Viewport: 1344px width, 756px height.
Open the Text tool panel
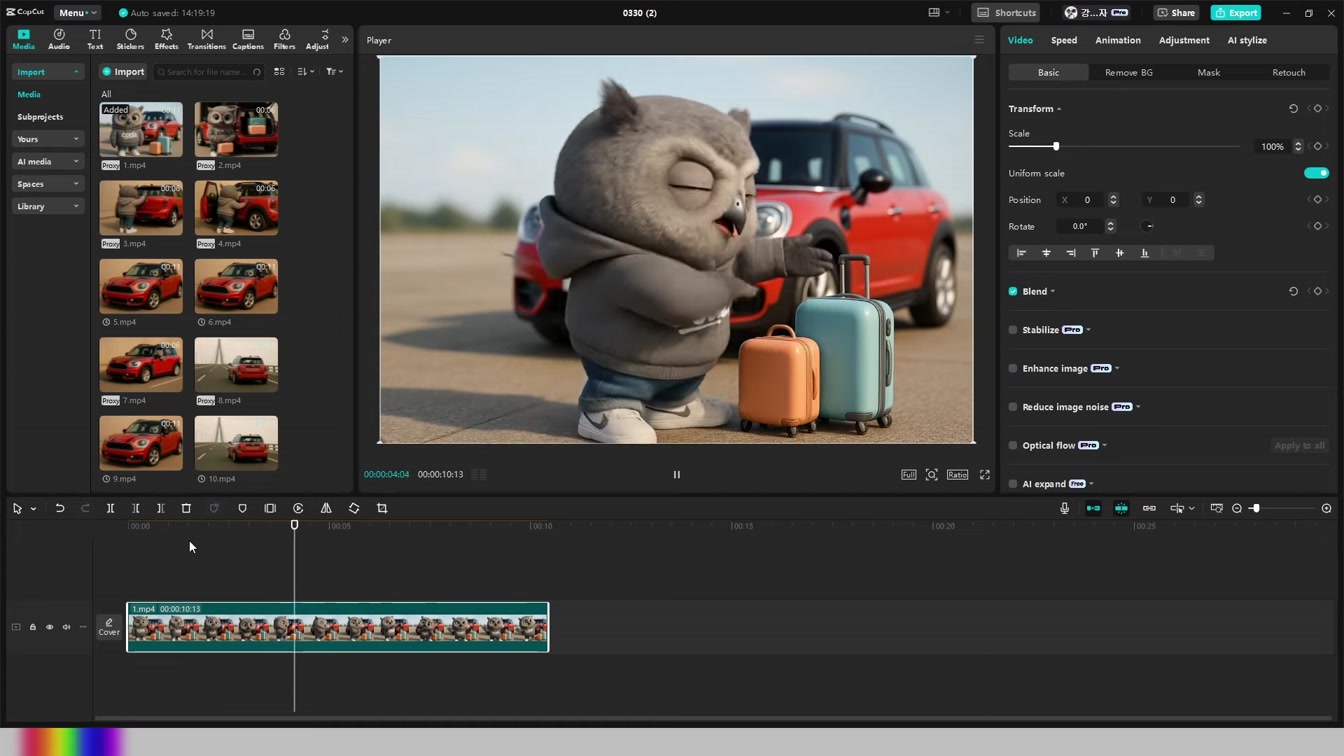(95, 39)
